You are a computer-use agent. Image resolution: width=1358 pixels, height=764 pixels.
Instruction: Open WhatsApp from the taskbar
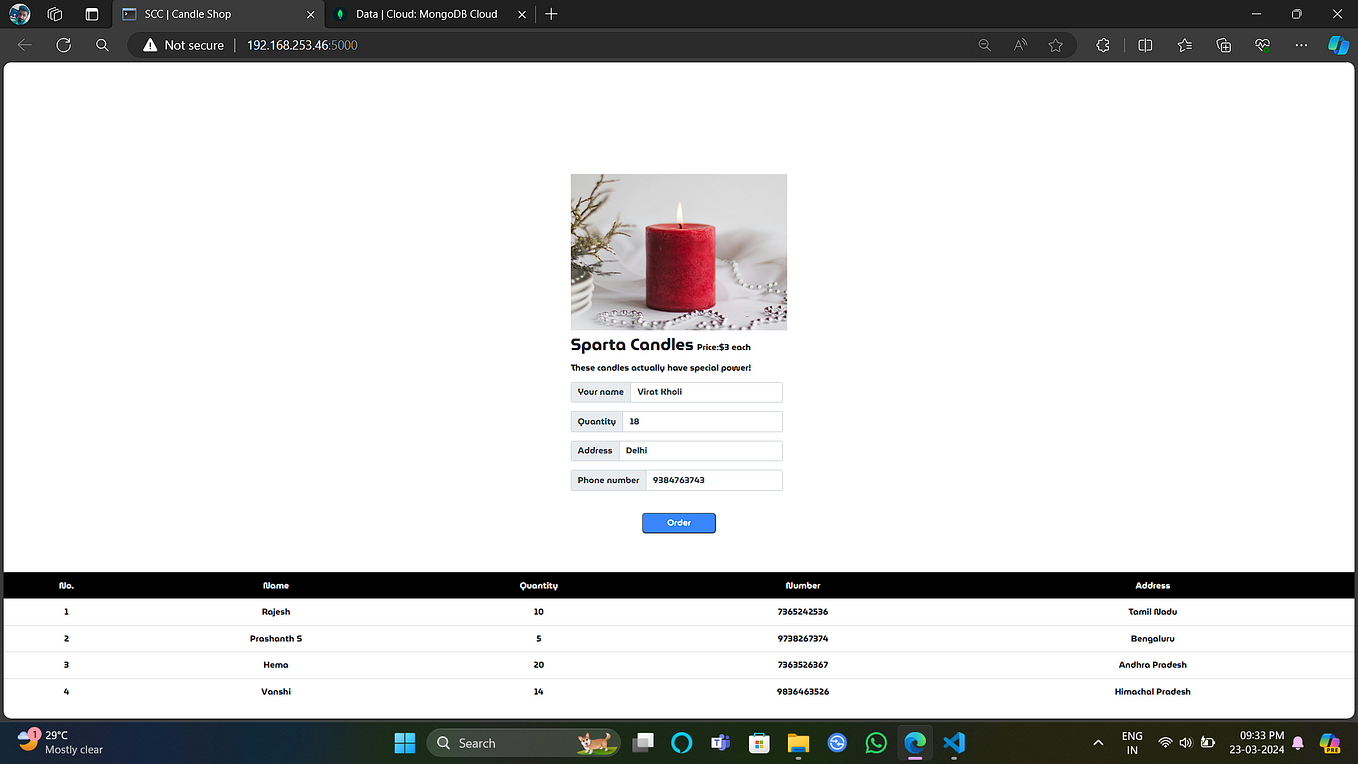point(876,743)
